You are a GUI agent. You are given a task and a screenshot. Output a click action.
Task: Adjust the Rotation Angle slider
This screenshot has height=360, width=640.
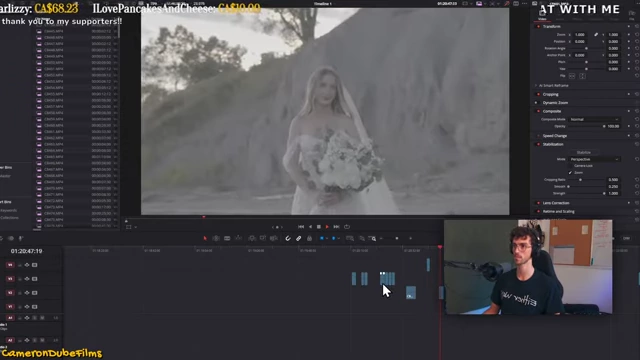(587, 48)
